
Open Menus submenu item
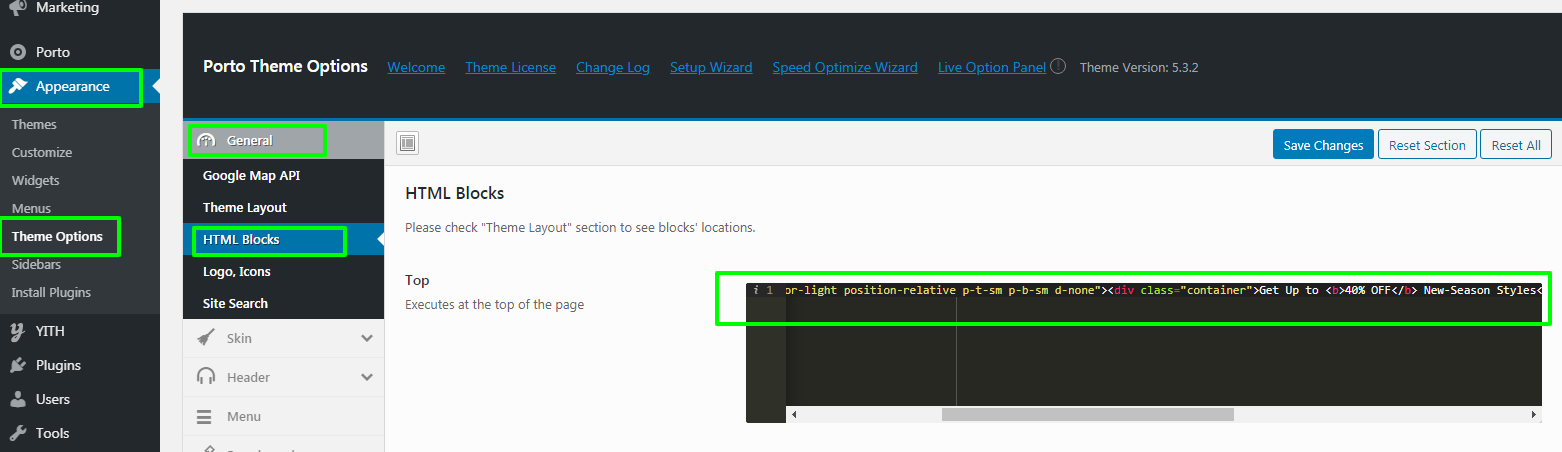point(31,209)
